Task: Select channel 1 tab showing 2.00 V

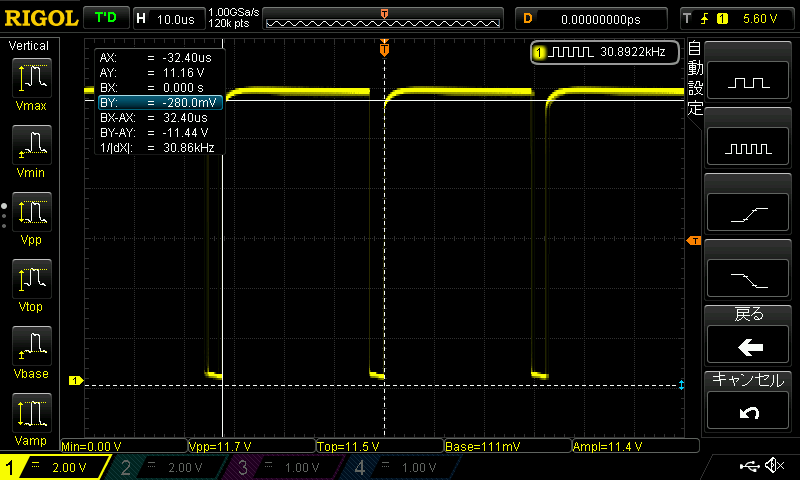Action: coord(54,467)
